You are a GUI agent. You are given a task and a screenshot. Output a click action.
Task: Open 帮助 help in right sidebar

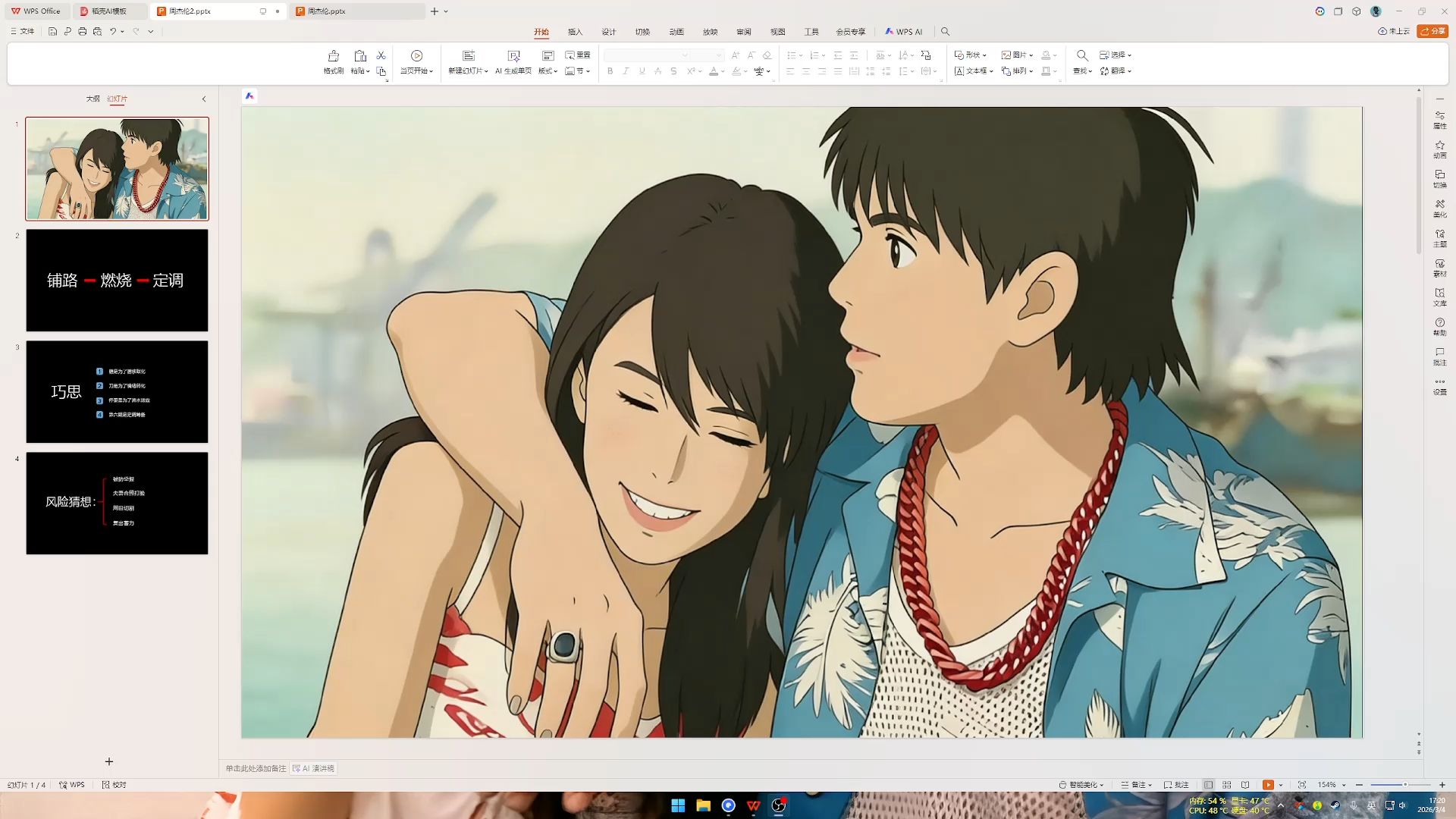click(x=1439, y=327)
